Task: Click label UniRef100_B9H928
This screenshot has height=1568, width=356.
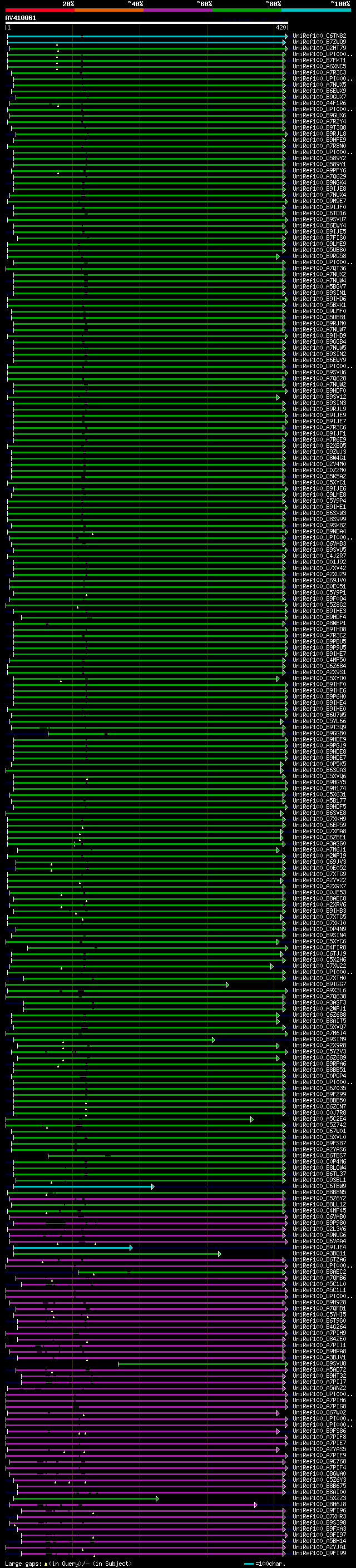Action: [319, 1303]
